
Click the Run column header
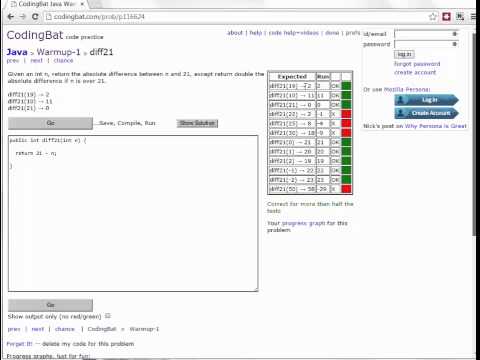(x=323, y=77)
